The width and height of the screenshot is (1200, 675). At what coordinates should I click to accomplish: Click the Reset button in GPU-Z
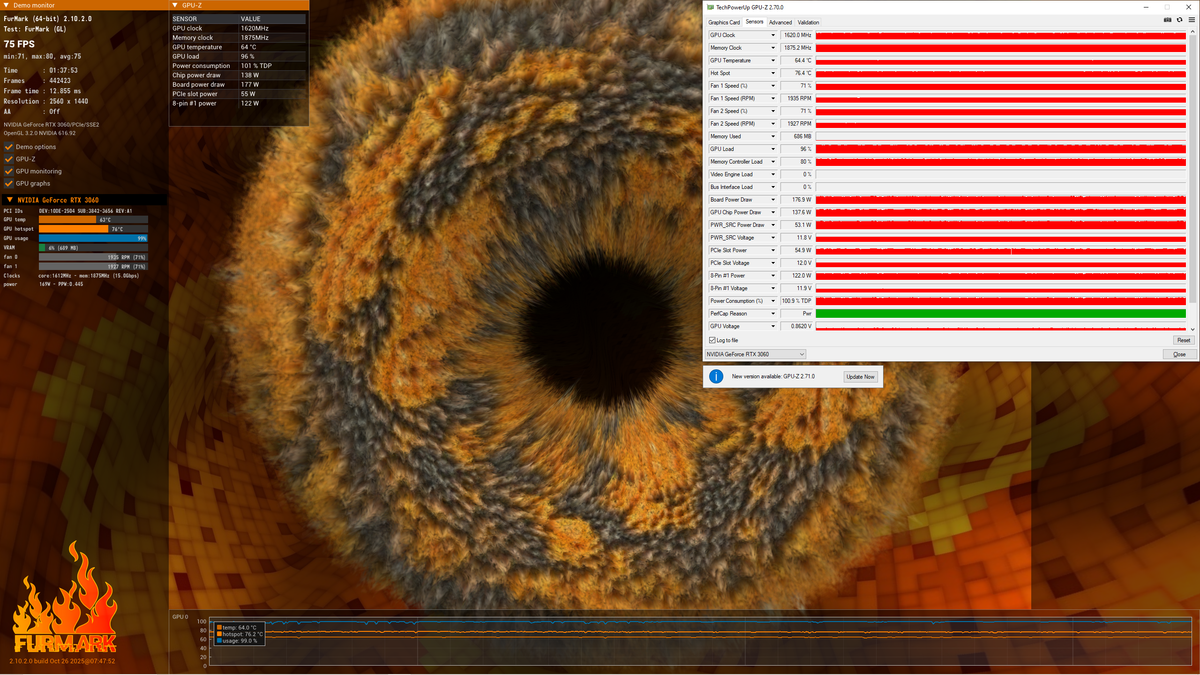tap(1183, 340)
